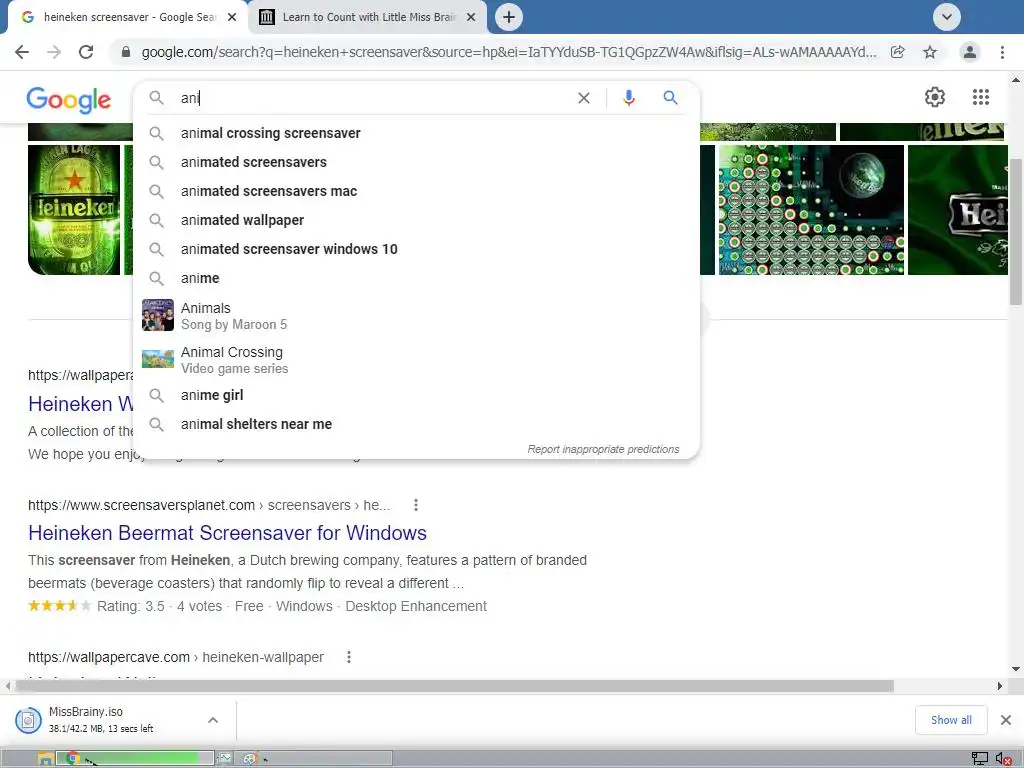Close the heineken screensaver tab
The height and width of the screenshot is (768, 1024).
point(232,18)
